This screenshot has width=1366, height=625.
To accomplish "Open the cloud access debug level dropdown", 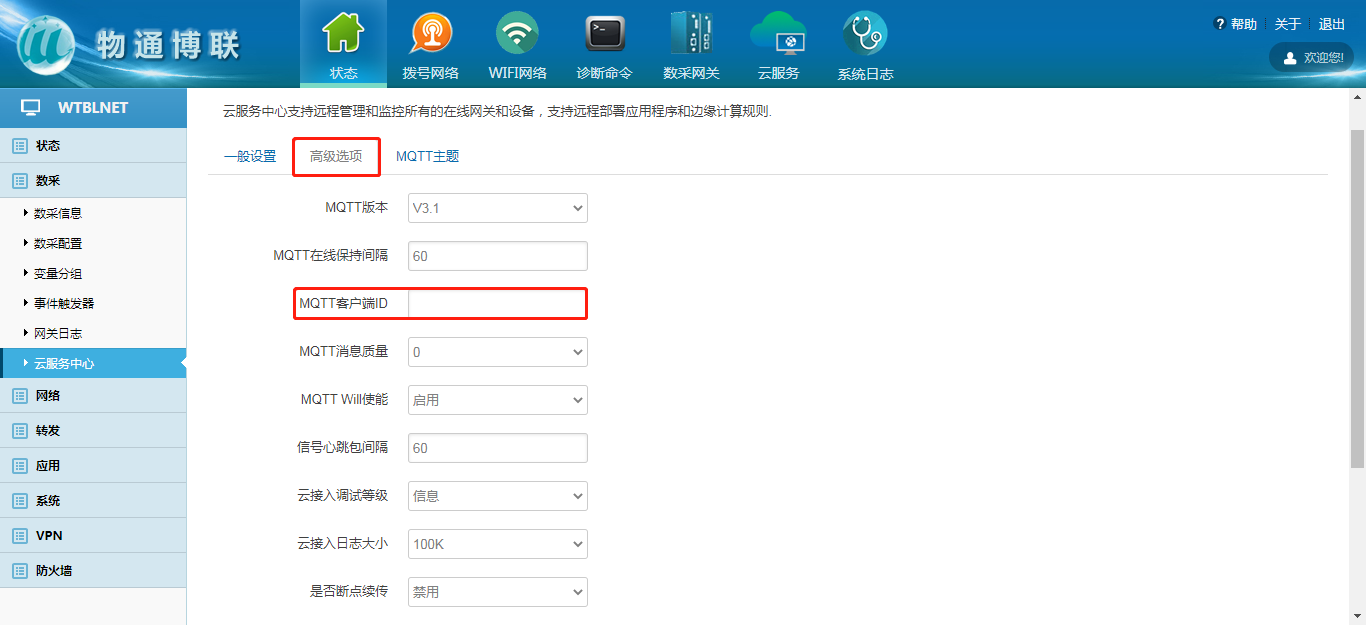I will coord(497,496).
